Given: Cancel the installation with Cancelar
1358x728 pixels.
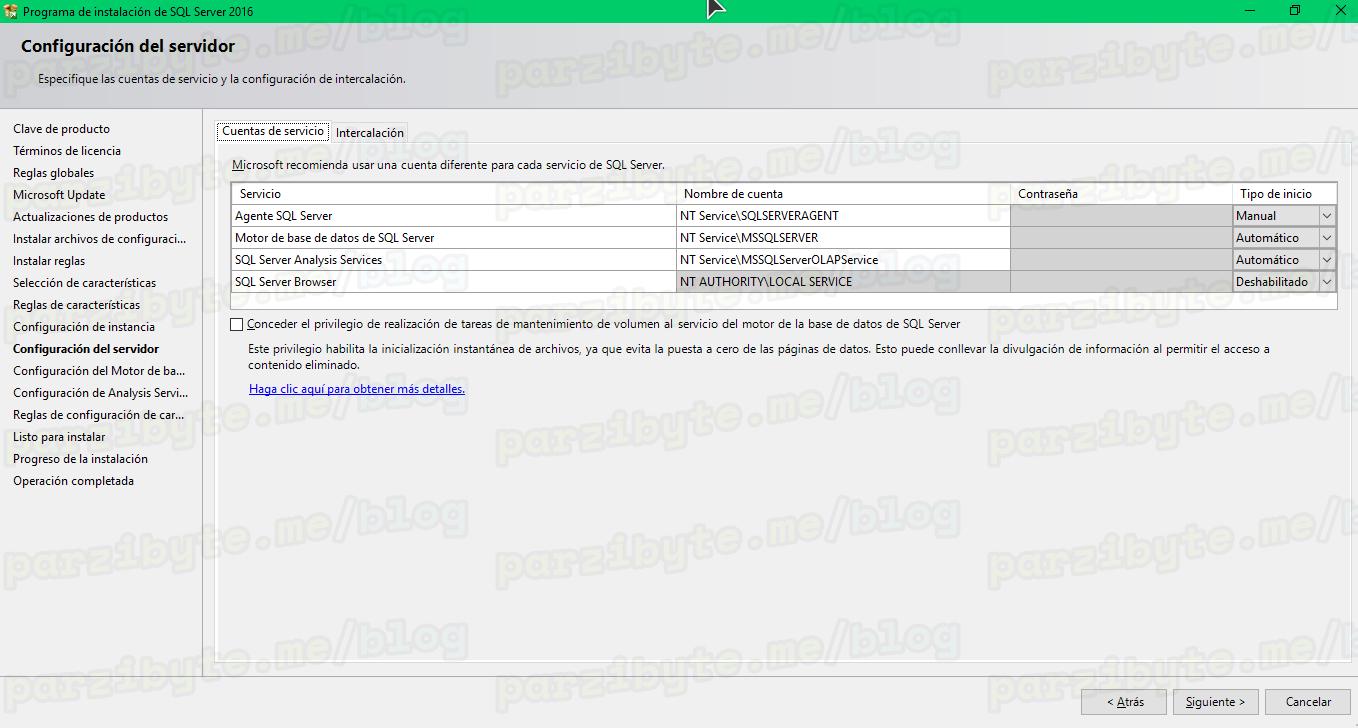Looking at the screenshot, I should point(1308,702).
